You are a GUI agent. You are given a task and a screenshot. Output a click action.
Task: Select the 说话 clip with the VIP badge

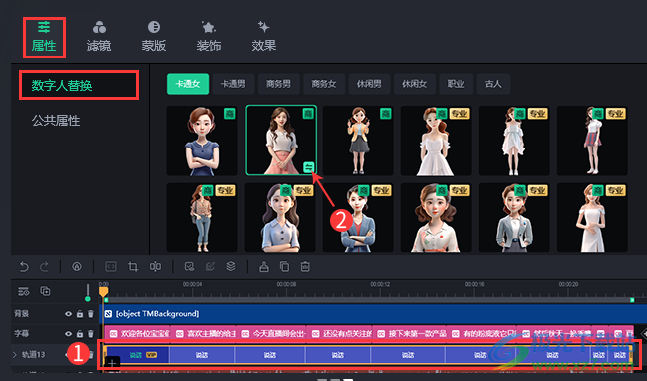[x=138, y=355]
